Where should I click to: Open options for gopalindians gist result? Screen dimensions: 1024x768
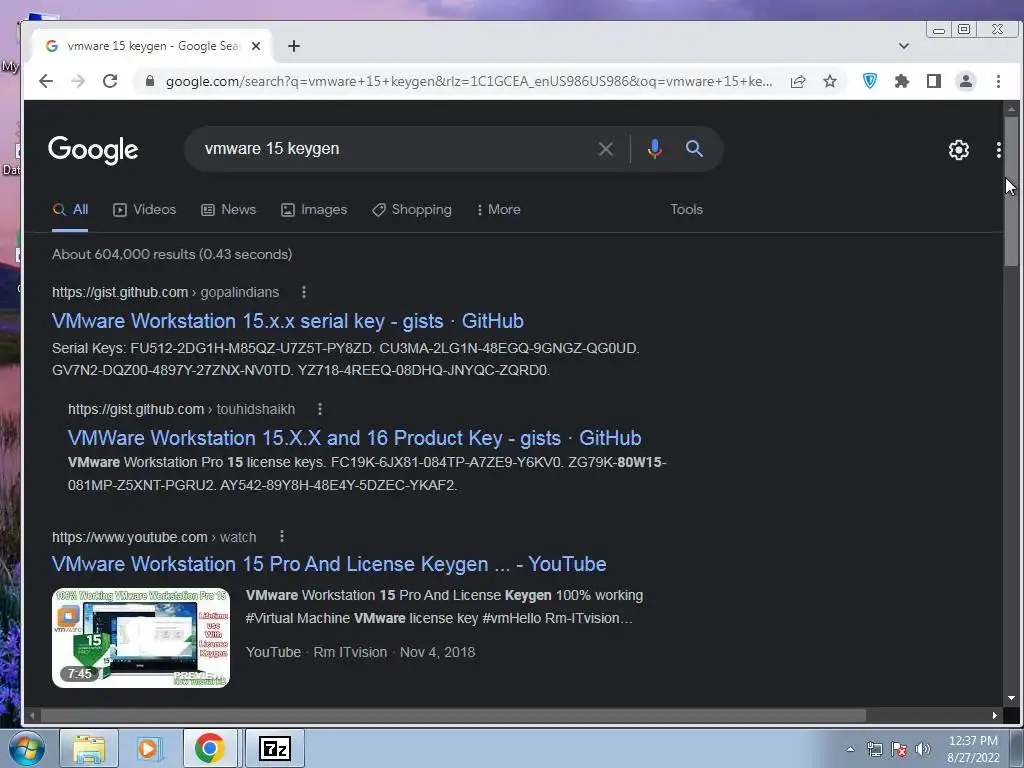point(304,292)
